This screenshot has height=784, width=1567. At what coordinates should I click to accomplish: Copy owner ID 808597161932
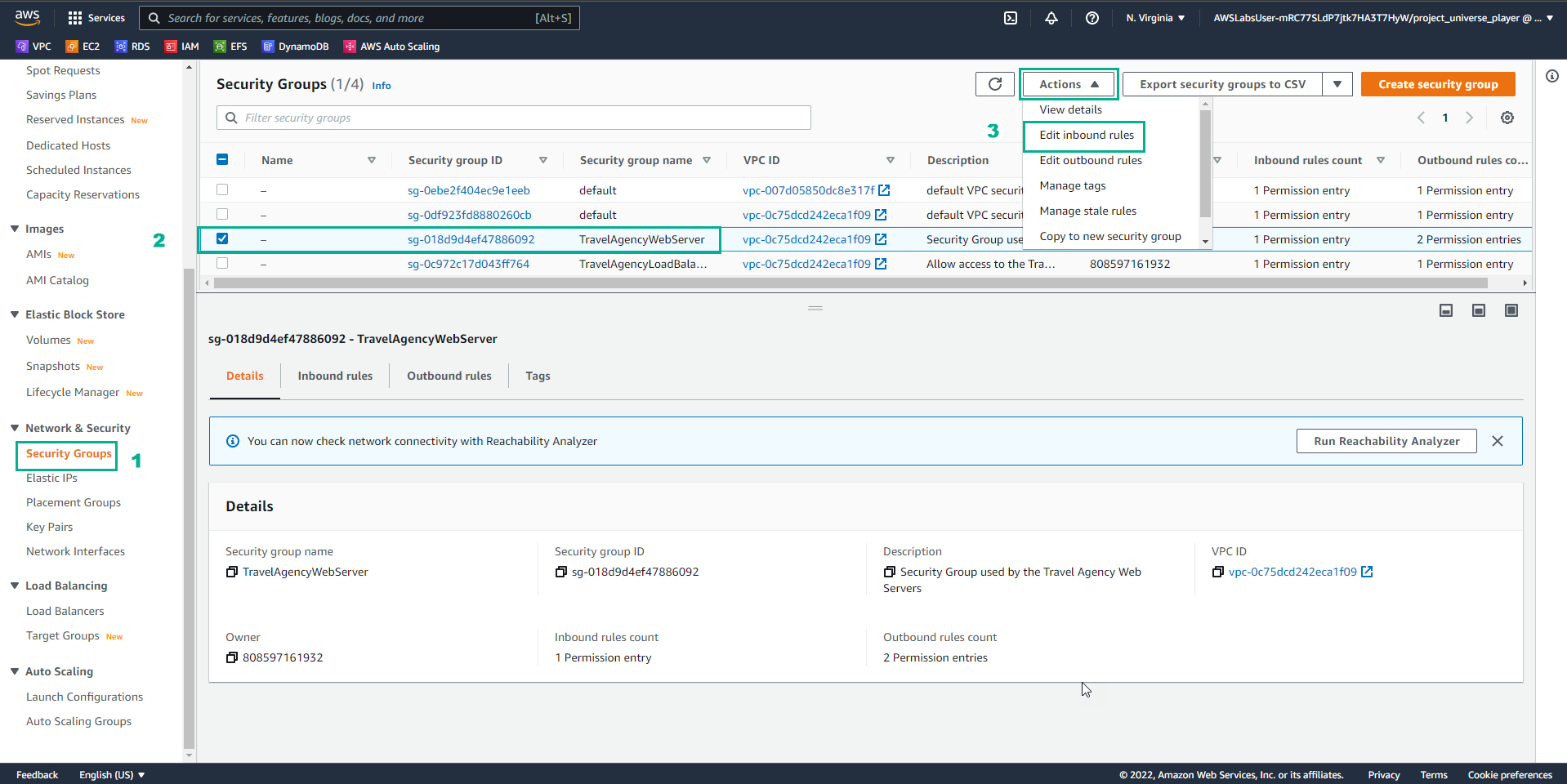click(x=232, y=657)
